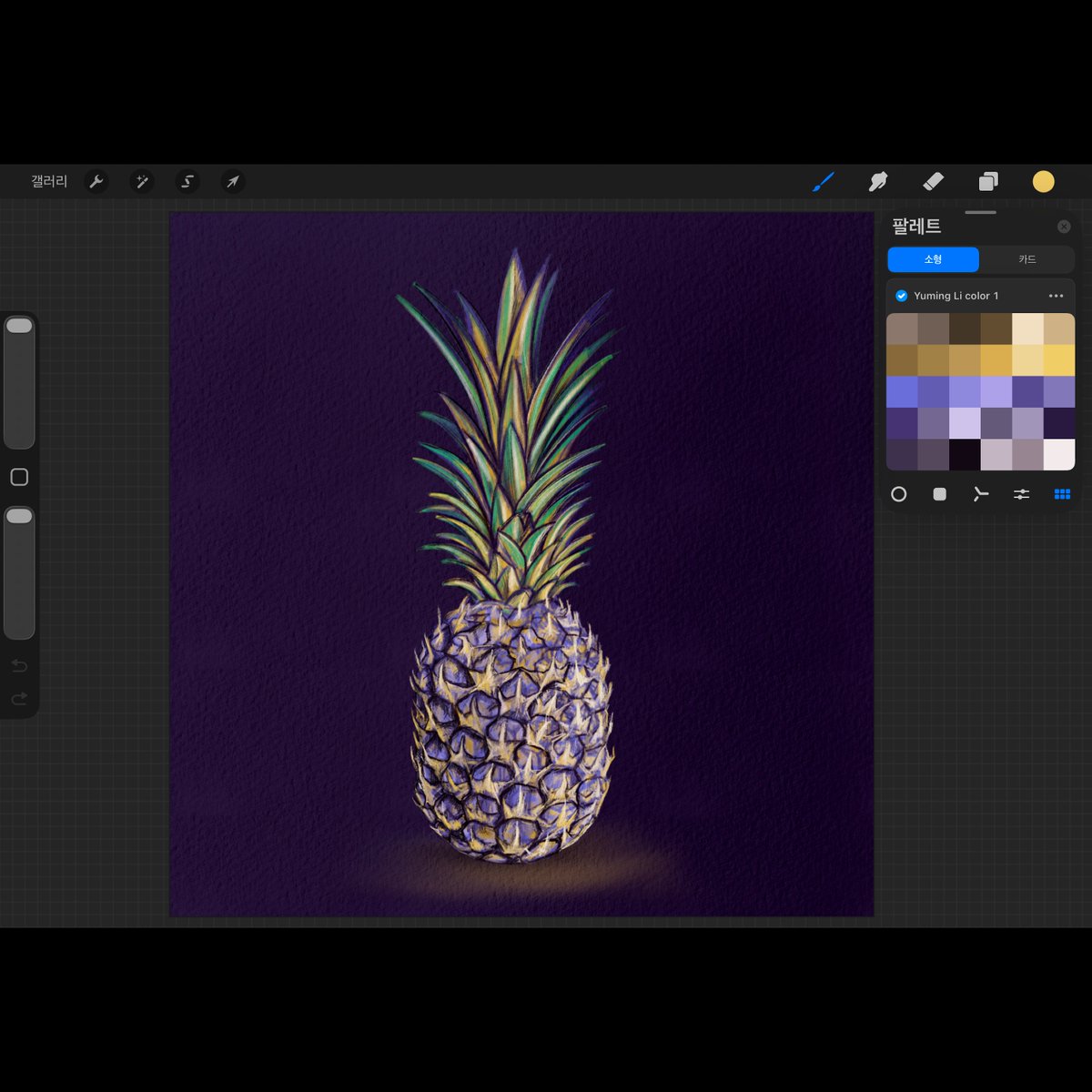Open the Yuming Li color 1 options menu
Image resolution: width=1092 pixels, height=1092 pixels.
click(x=1057, y=296)
